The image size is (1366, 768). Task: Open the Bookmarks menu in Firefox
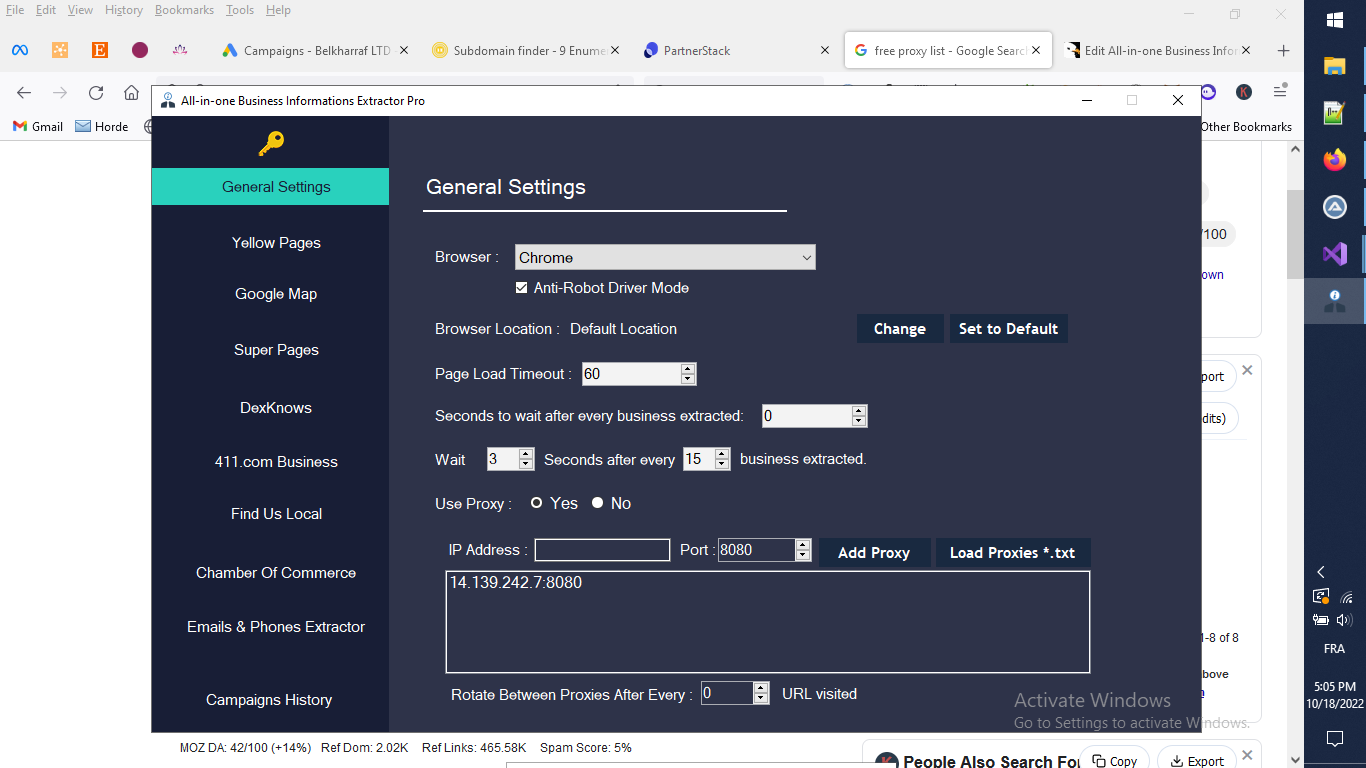click(x=184, y=10)
